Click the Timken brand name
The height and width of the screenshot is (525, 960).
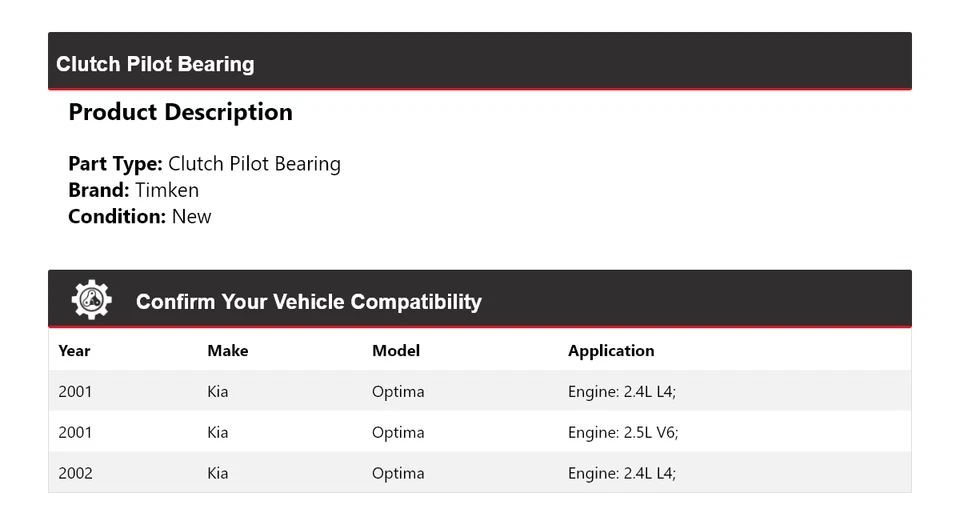(x=167, y=190)
